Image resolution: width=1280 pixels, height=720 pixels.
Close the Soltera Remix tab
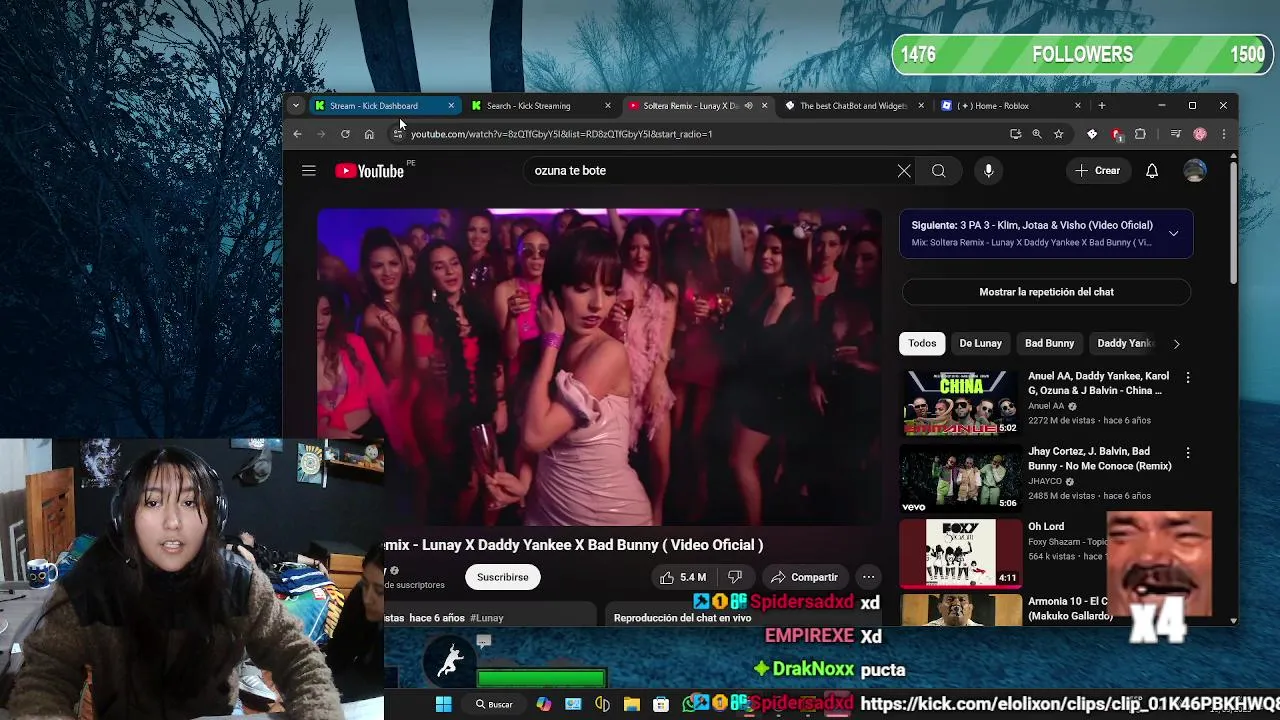[765, 106]
